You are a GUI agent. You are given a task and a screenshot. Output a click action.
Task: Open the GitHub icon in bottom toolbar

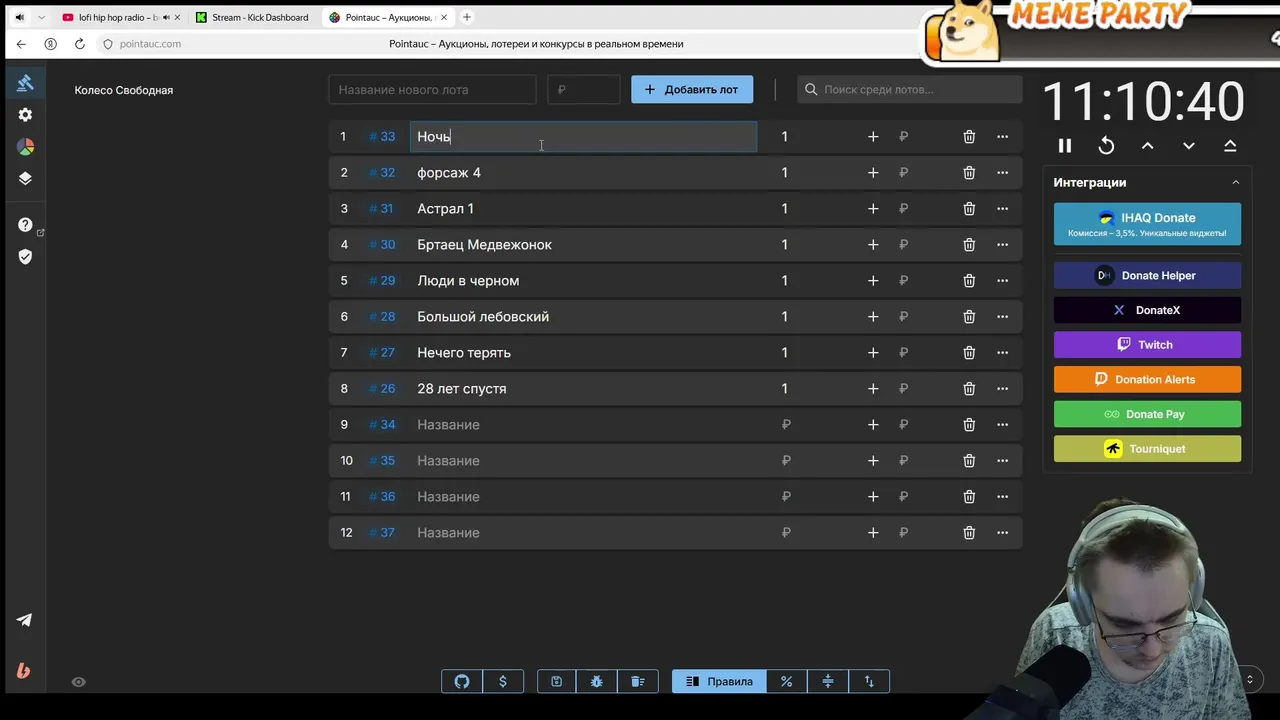pos(462,681)
